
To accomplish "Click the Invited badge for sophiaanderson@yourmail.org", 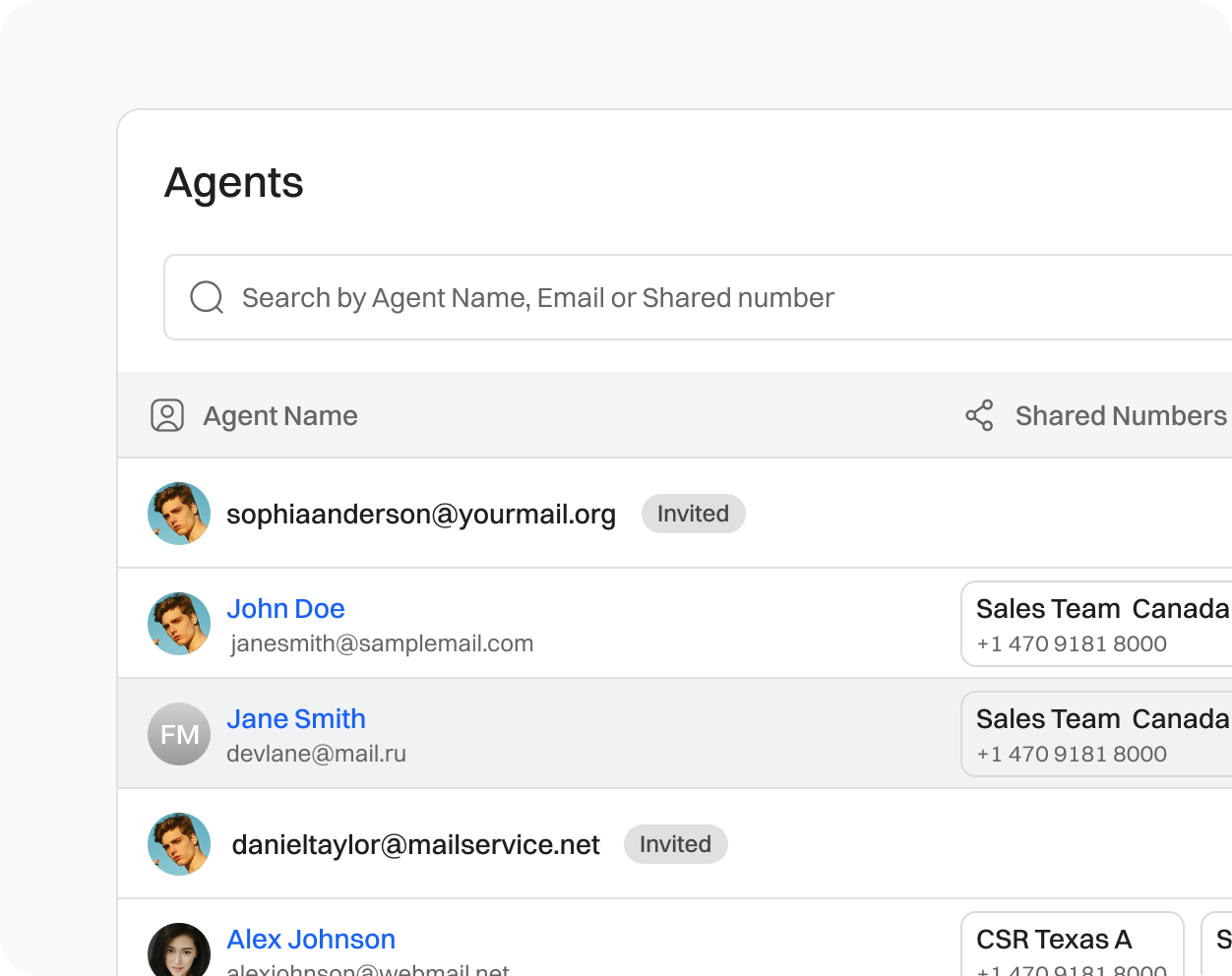I will coord(693,513).
